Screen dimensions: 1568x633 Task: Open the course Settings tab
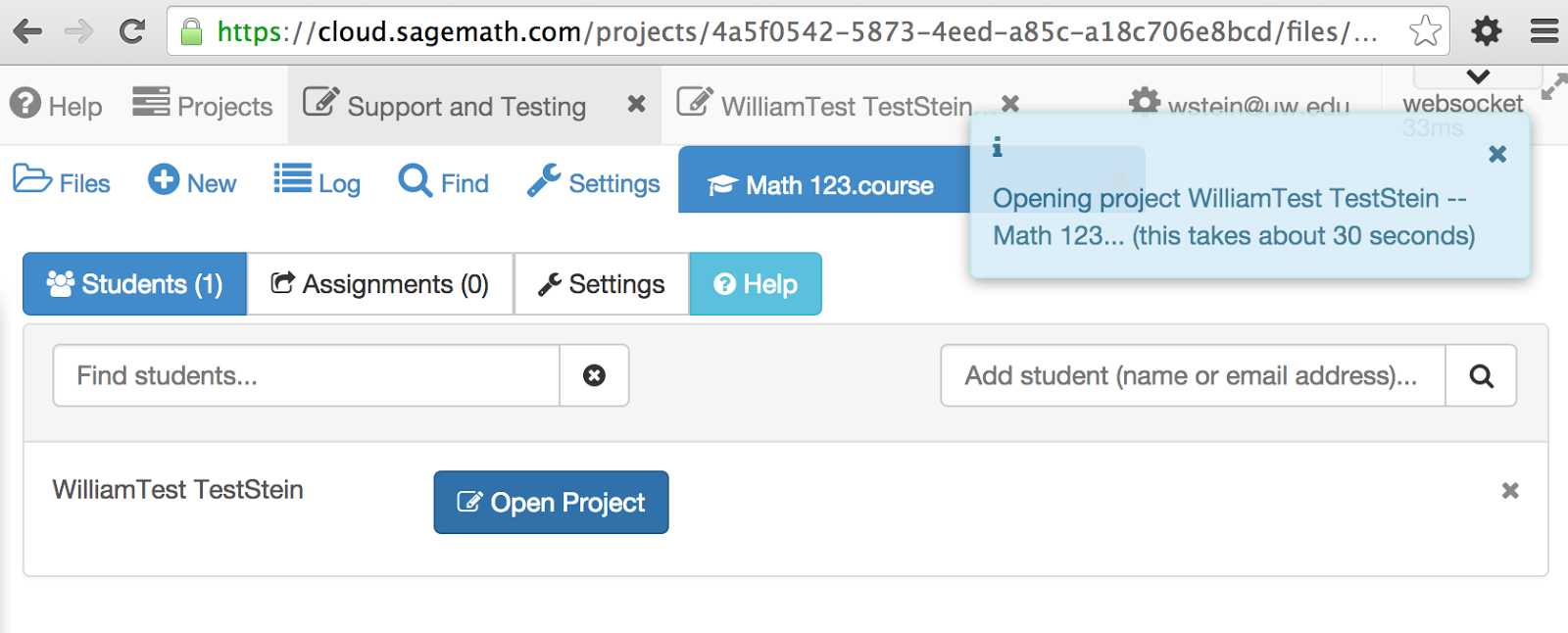tap(602, 284)
